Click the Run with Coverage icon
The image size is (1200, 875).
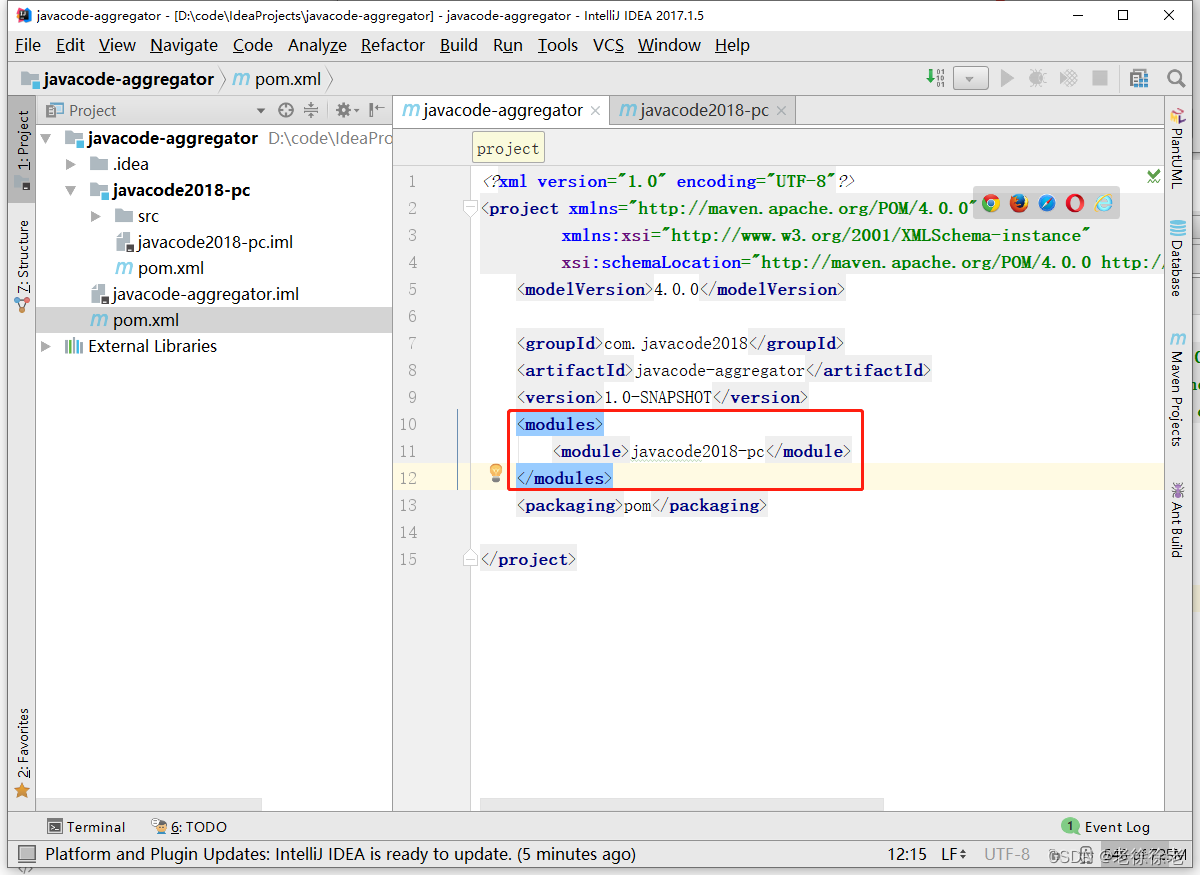(x=1068, y=78)
